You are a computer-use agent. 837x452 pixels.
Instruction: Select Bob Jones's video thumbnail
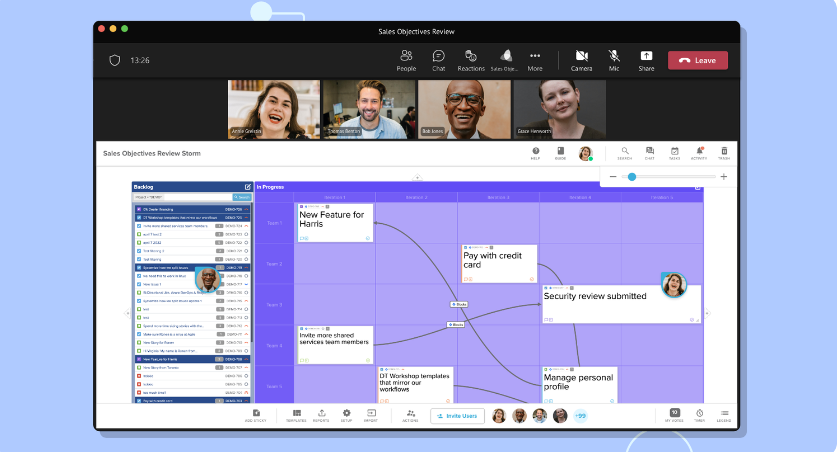click(464, 109)
